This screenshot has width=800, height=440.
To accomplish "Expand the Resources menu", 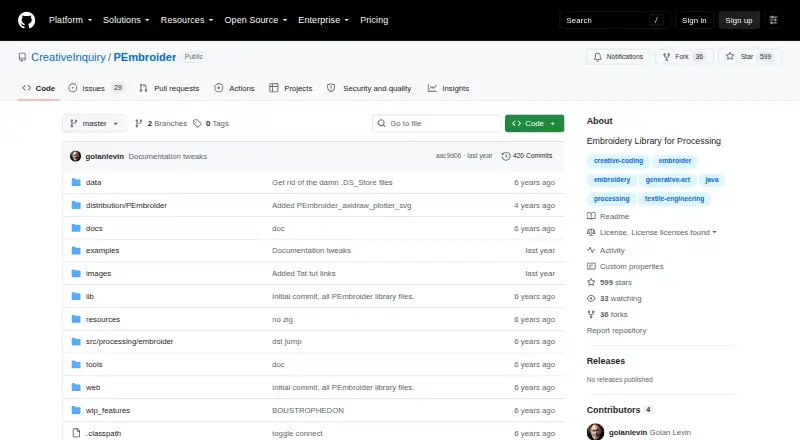I will pyautogui.click(x=187, y=20).
